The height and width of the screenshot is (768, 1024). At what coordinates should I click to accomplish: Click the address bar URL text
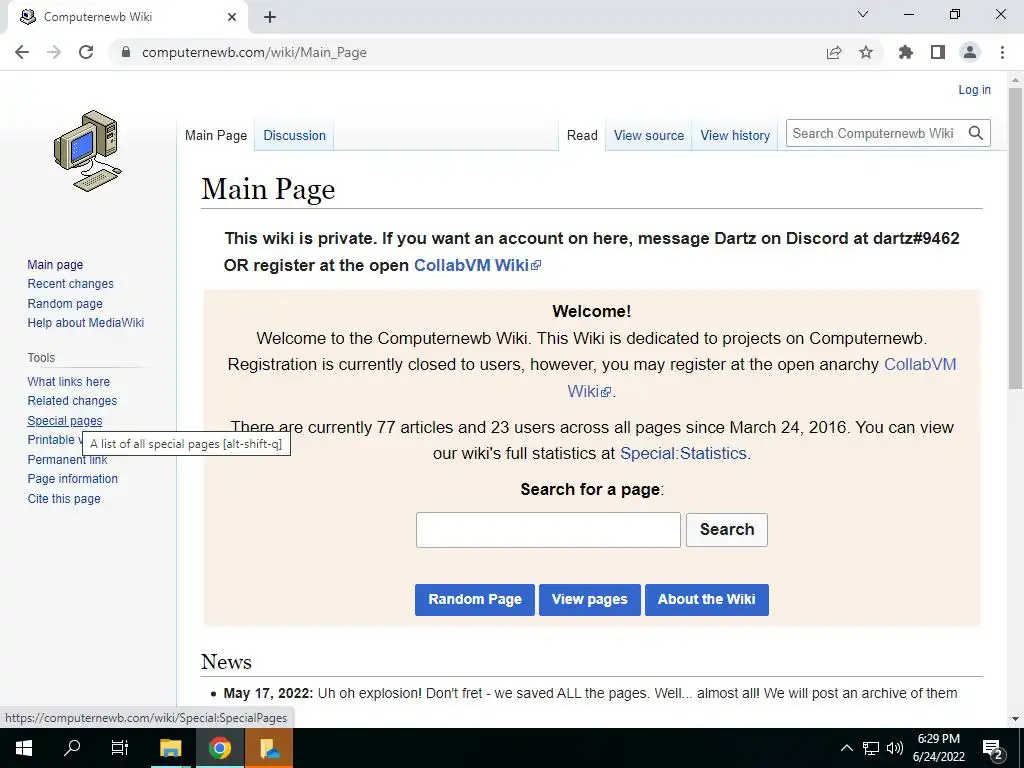pyautogui.click(x=254, y=52)
